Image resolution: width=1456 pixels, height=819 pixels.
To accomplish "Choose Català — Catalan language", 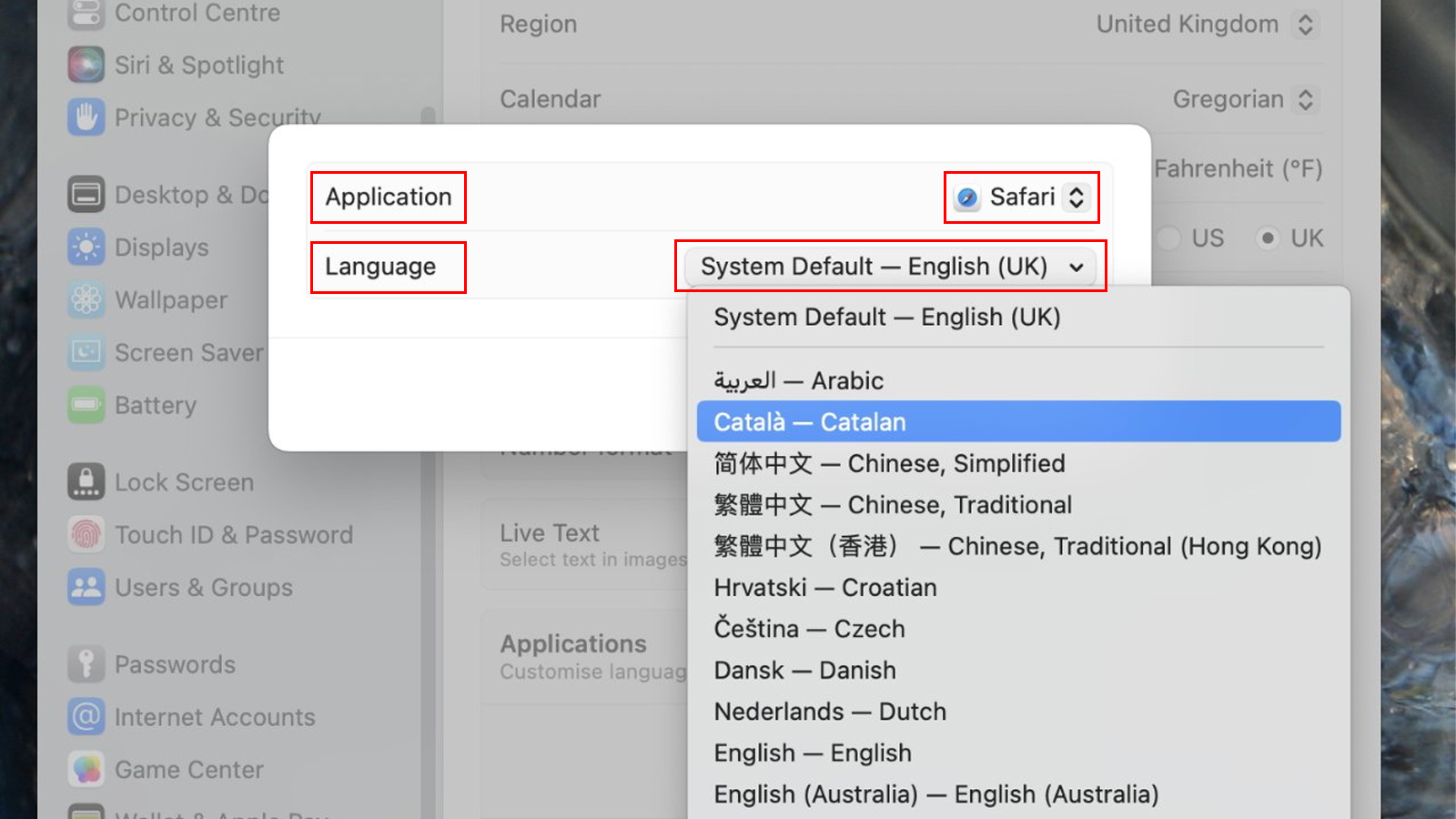I will point(1018,421).
